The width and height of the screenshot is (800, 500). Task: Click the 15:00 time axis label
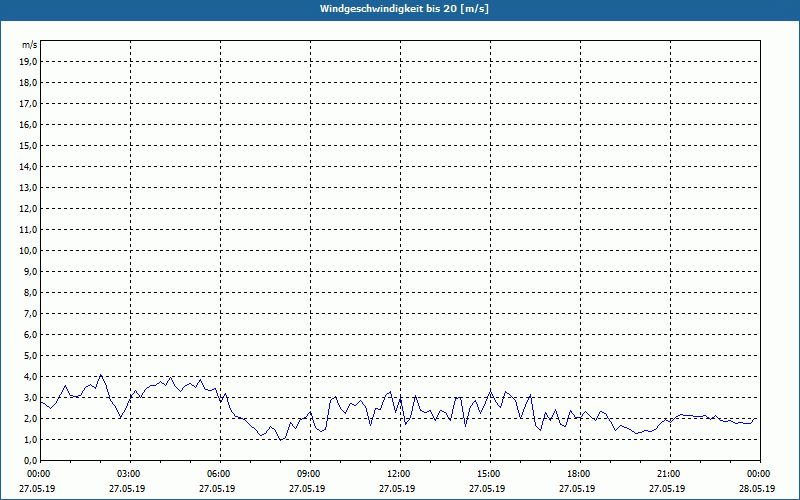tap(490, 474)
